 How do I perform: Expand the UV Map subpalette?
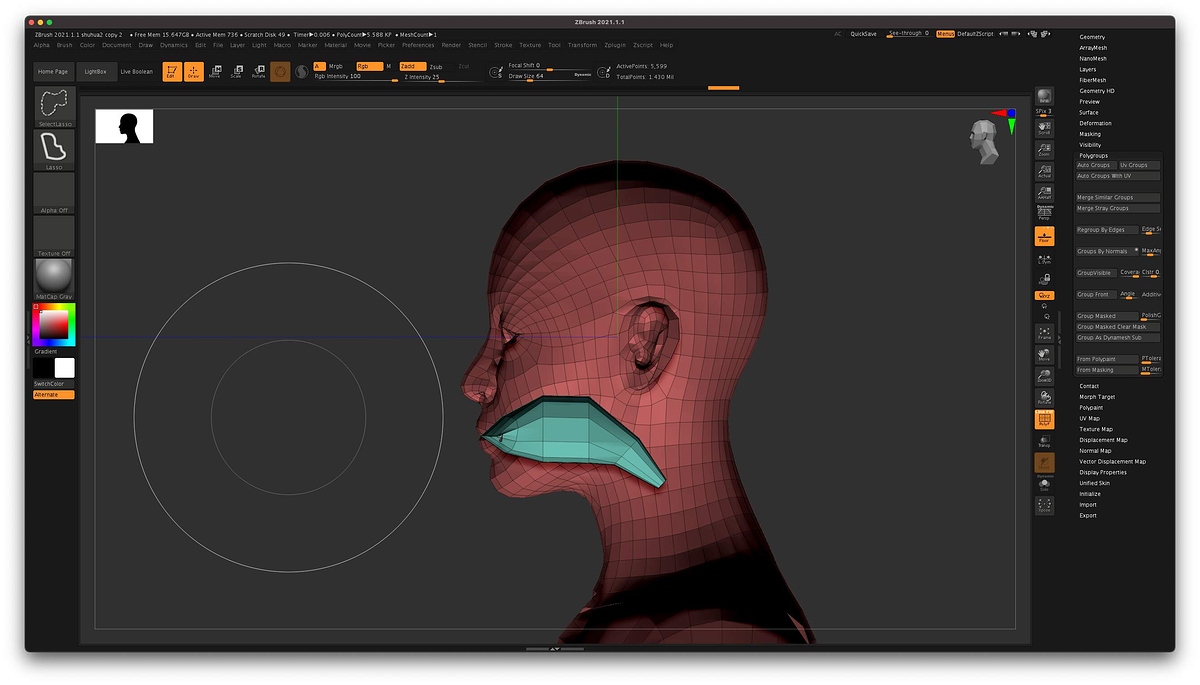click(1089, 418)
